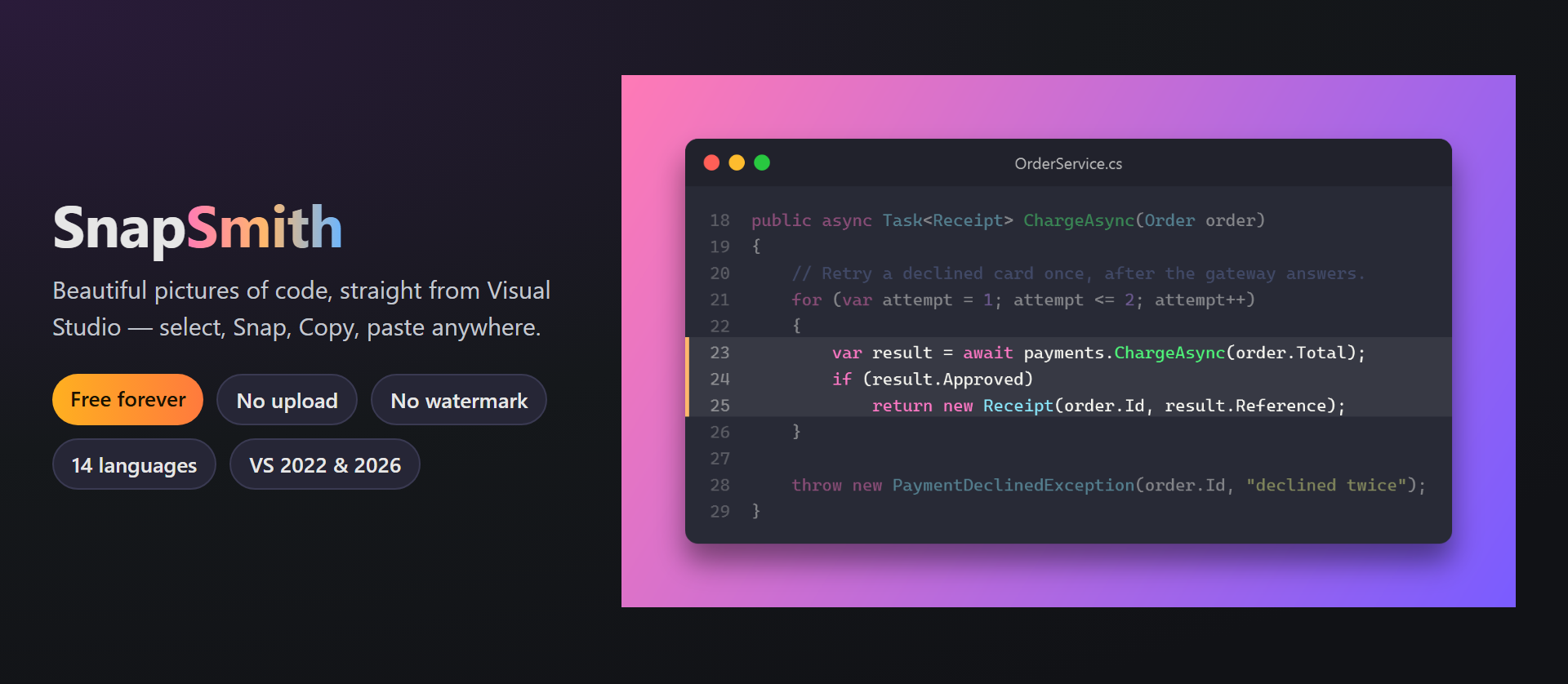1568x684 pixels.
Task: Click the PaymentDeclinedException identifier
Action: pyautogui.click(x=1013, y=485)
